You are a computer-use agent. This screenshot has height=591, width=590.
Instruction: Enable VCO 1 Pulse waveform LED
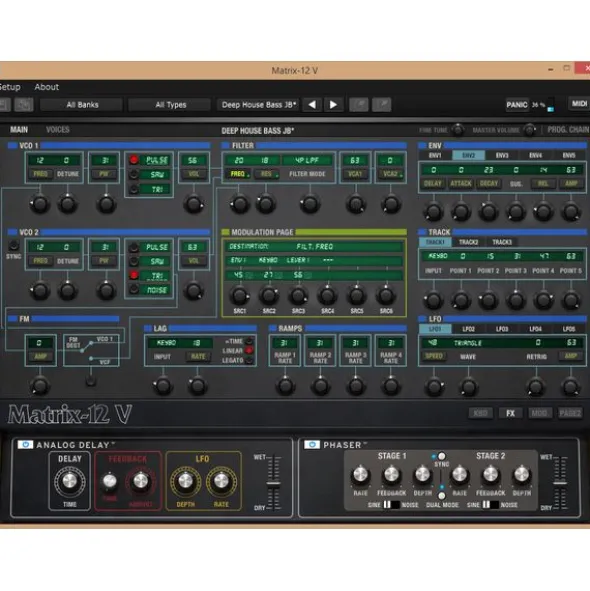[x=134, y=160]
